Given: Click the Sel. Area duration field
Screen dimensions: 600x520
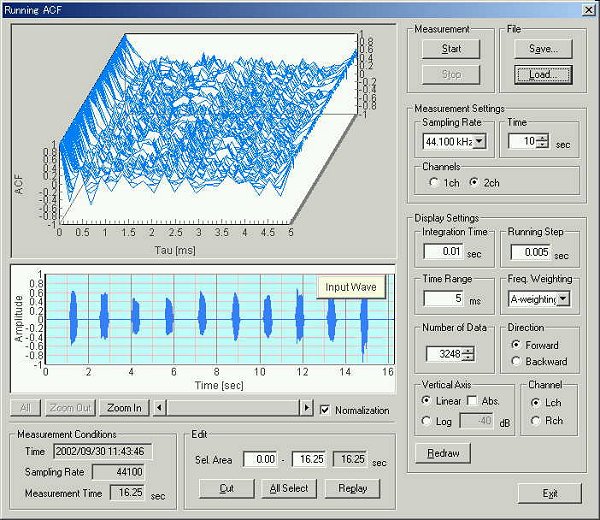Looking at the screenshot, I should click(x=350, y=459).
